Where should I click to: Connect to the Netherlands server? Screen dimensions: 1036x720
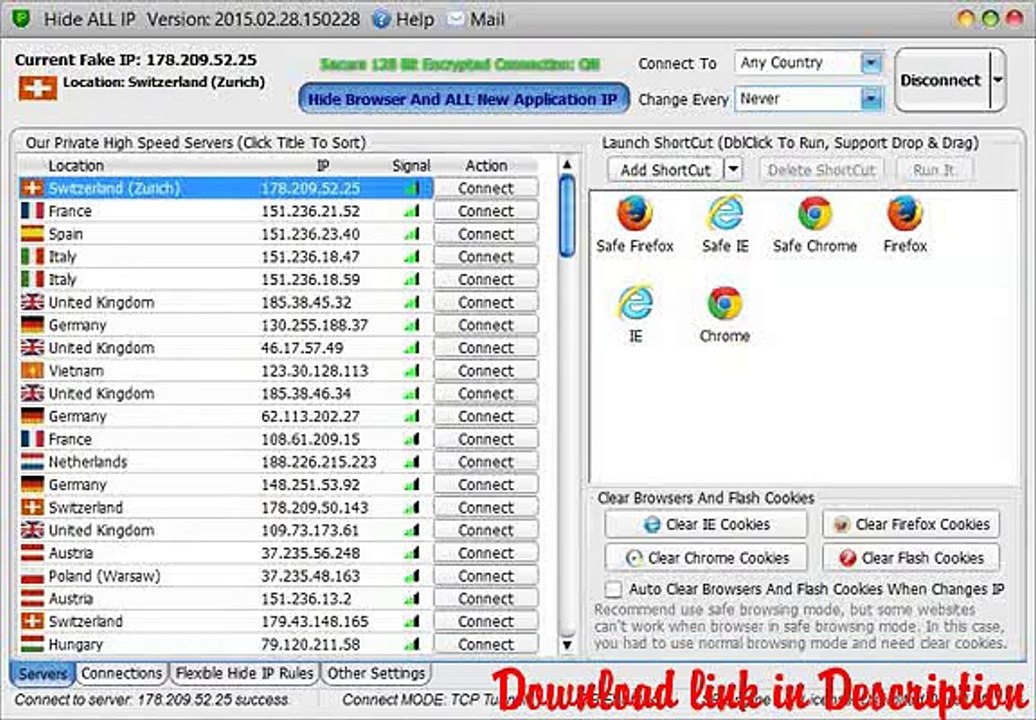click(x=486, y=462)
